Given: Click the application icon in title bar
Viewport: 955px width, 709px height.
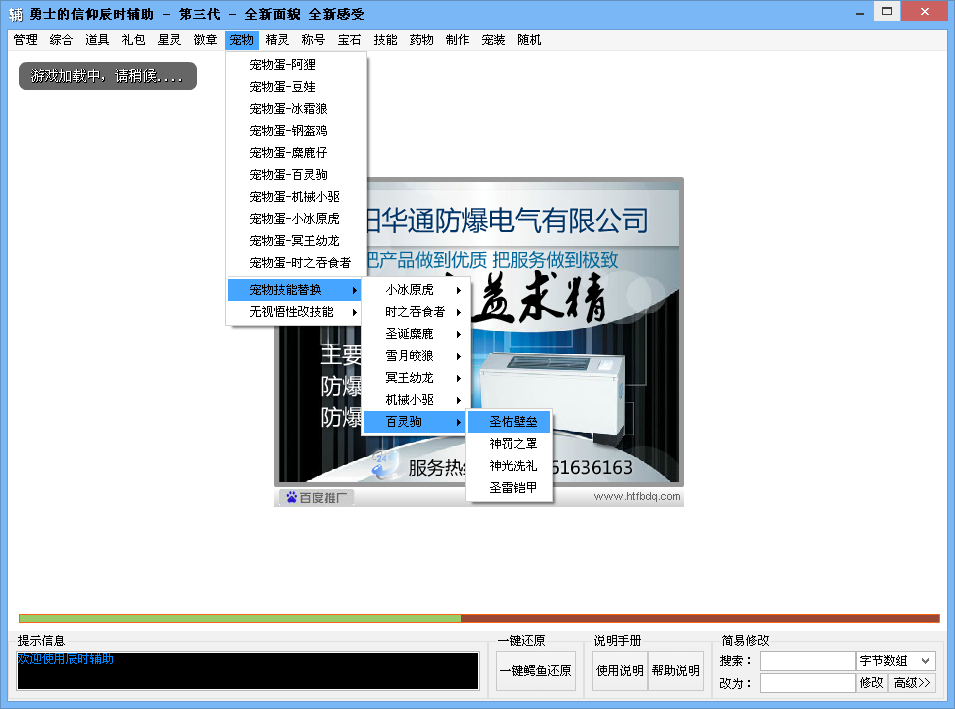Looking at the screenshot, I should tap(16, 14).
